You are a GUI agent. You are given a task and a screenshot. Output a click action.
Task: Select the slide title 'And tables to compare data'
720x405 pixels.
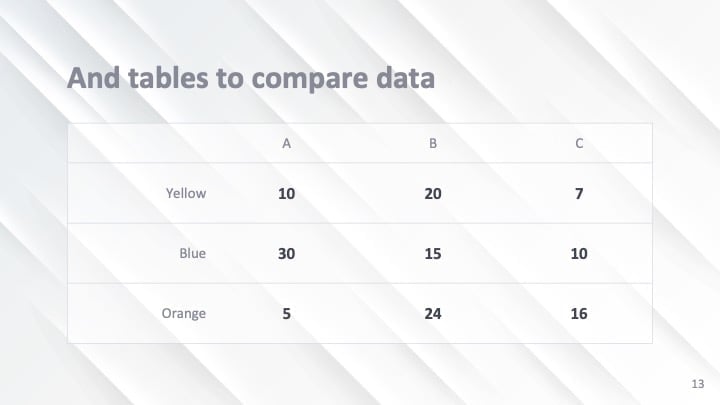click(x=251, y=78)
